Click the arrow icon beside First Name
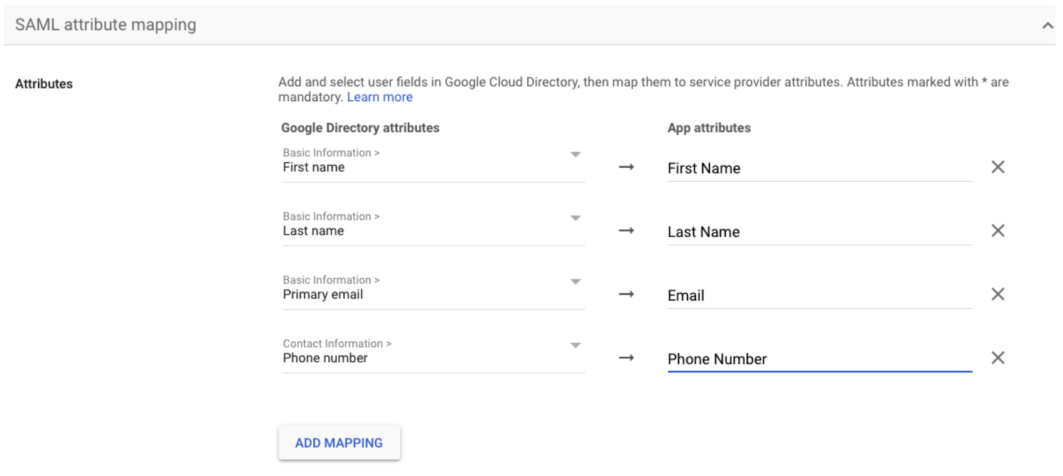Screen dimensions: 1063x476 tap(626, 167)
